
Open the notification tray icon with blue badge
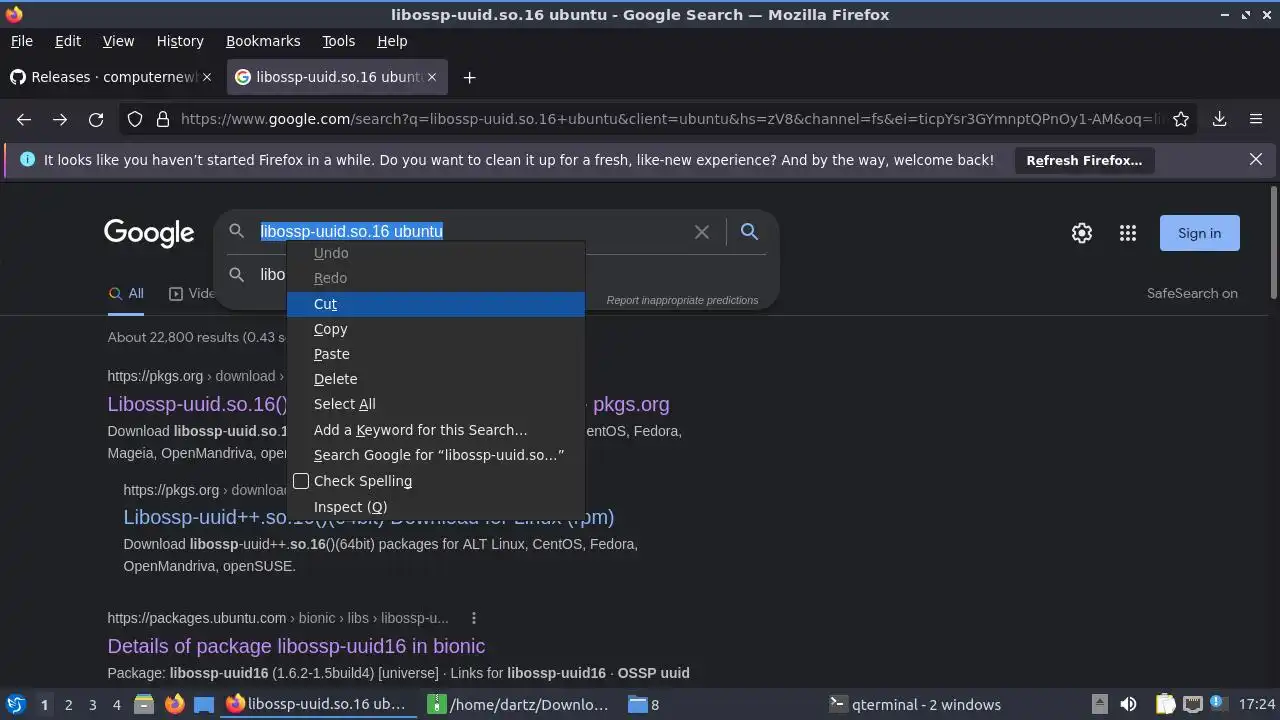coord(1218,704)
